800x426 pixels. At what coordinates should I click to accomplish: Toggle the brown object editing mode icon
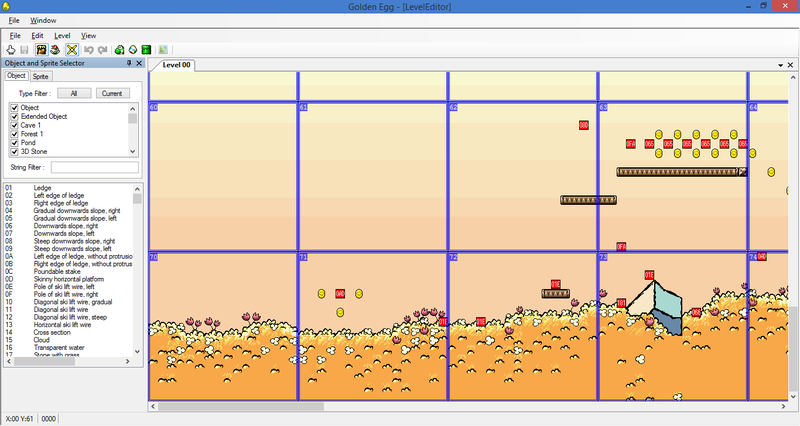tap(41, 49)
